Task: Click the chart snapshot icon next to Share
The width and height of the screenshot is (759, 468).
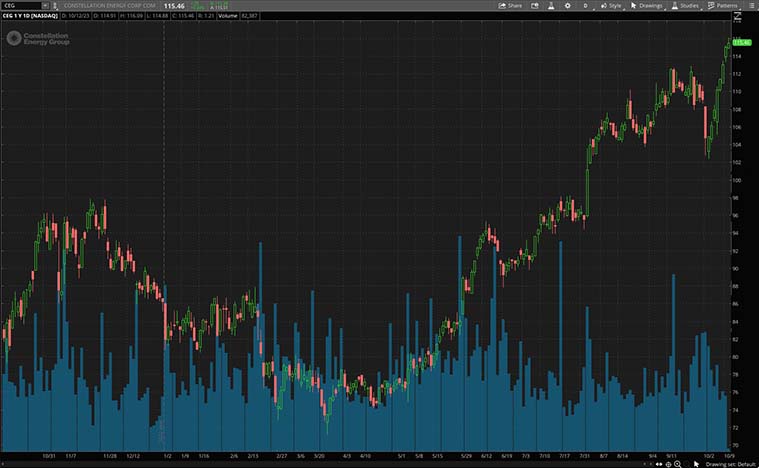Action: point(535,6)
